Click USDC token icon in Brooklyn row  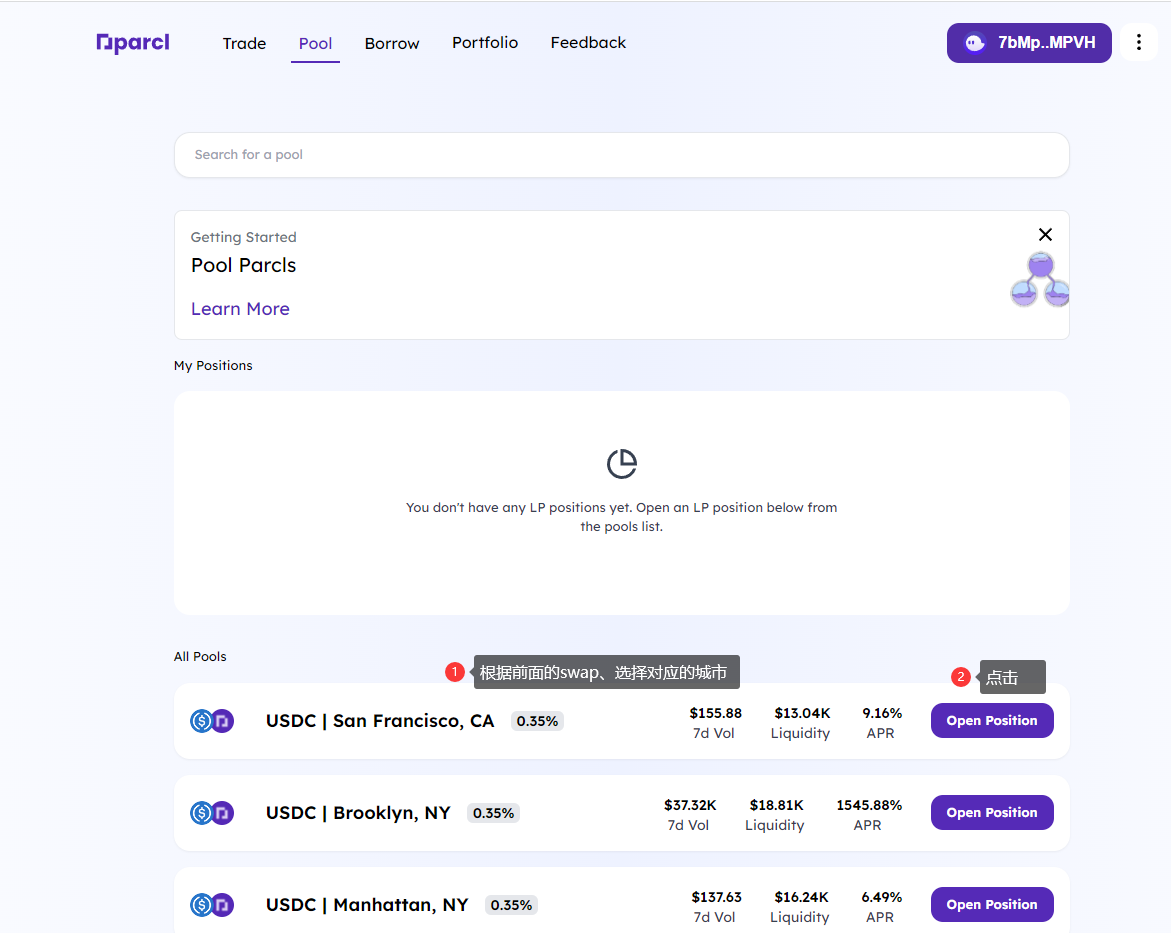pos(202,813)
